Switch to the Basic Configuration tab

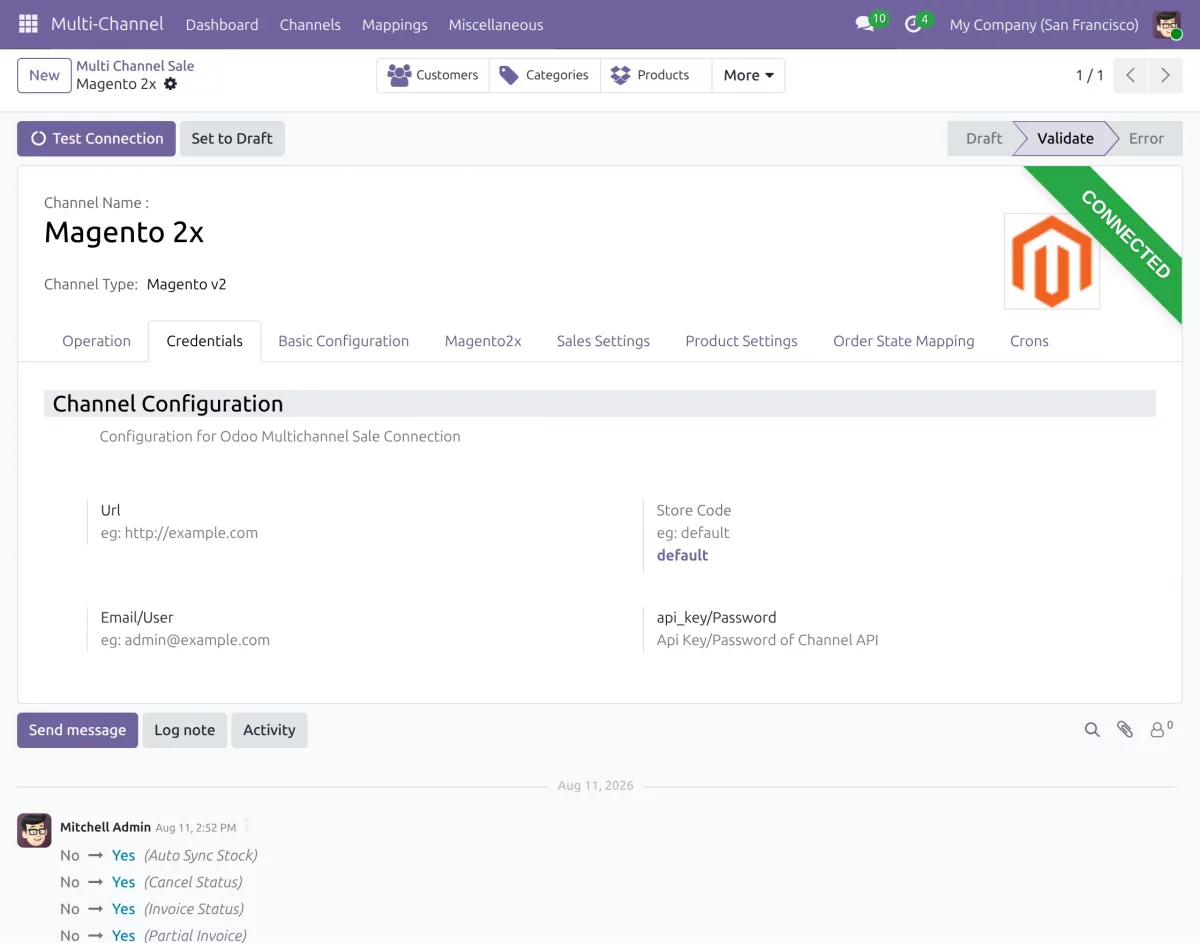344,341
